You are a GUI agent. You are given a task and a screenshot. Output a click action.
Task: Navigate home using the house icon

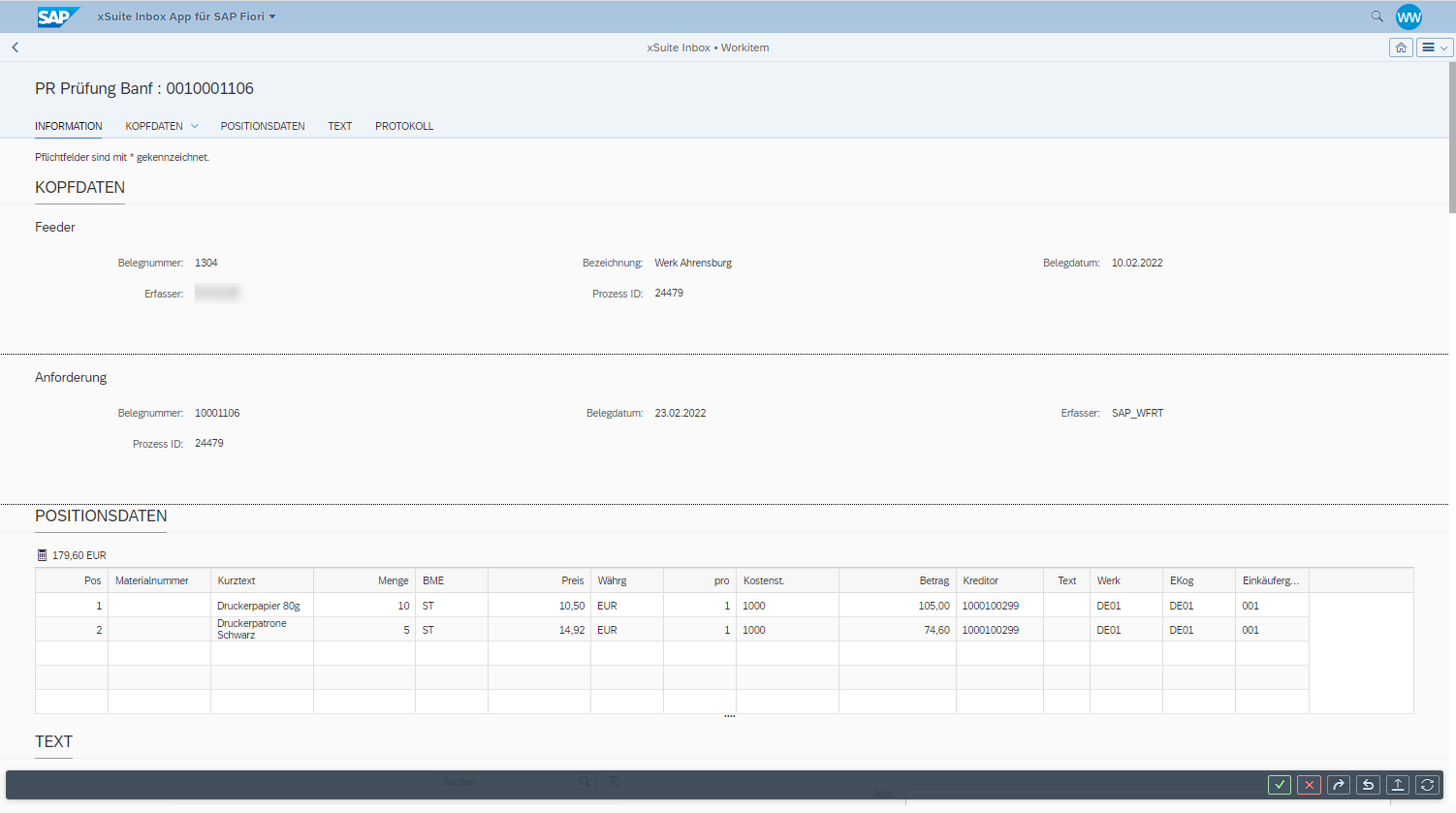pyautogui.click(x=1400, y=47)
